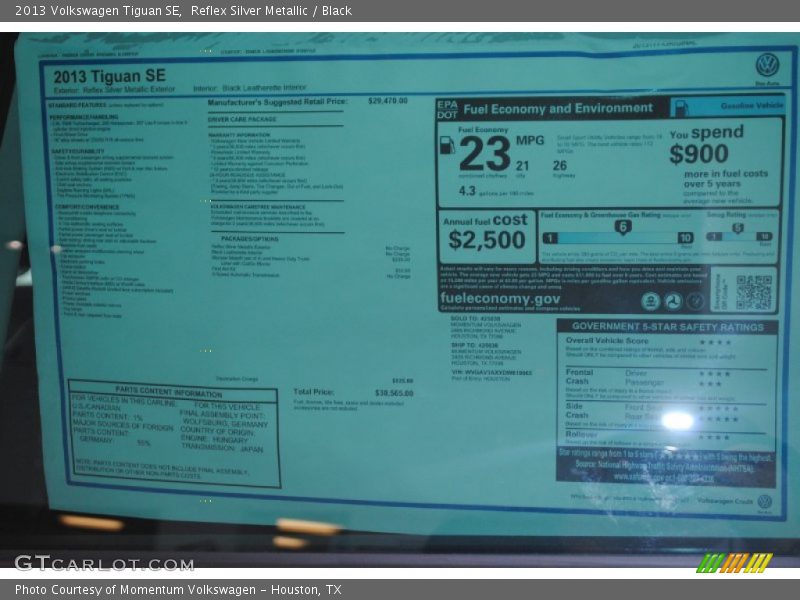
Task: Click the greenhouse gas rating marker 6
Action: [622, 227]
